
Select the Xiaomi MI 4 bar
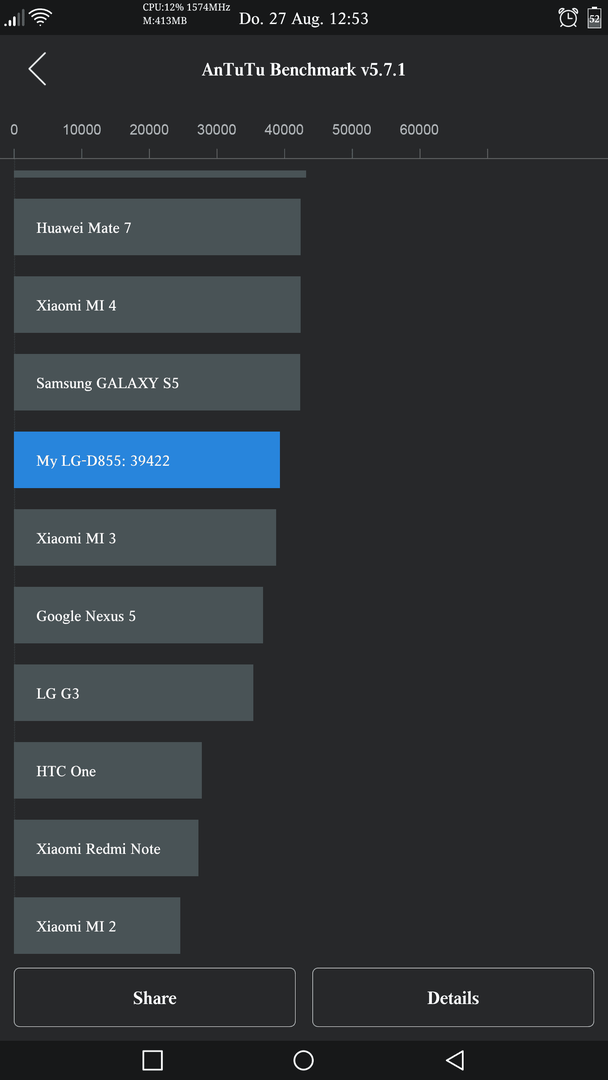click(x=157, y=304)
